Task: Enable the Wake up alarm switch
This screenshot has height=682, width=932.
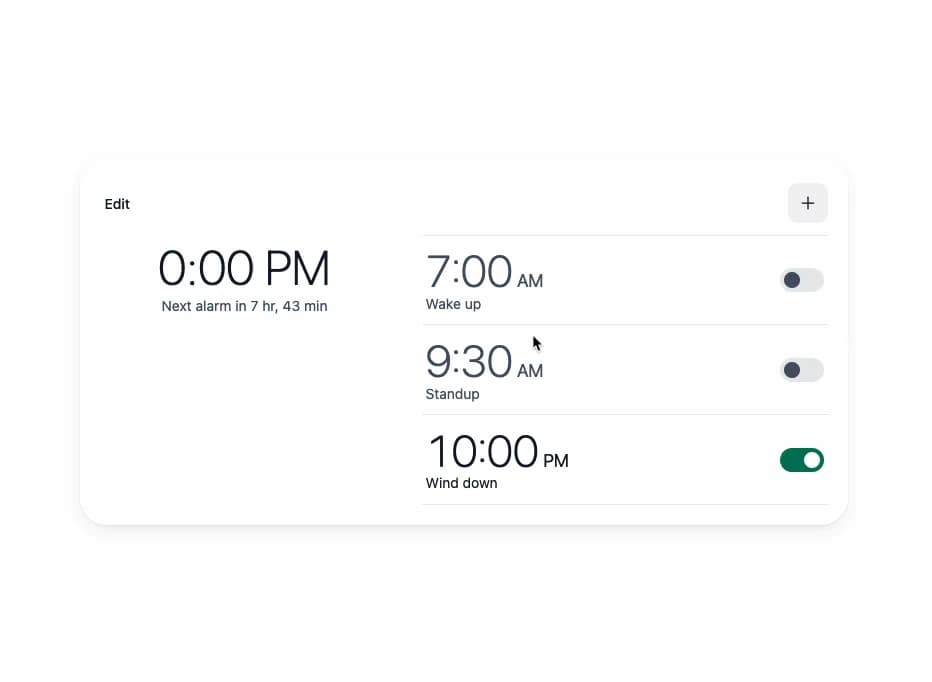Action: [x=802, y=280]
